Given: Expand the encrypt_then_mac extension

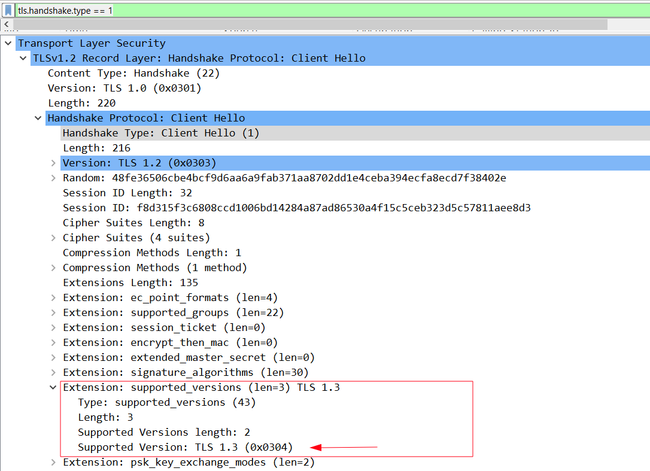Looking at the screenshot, I should 53,342.
